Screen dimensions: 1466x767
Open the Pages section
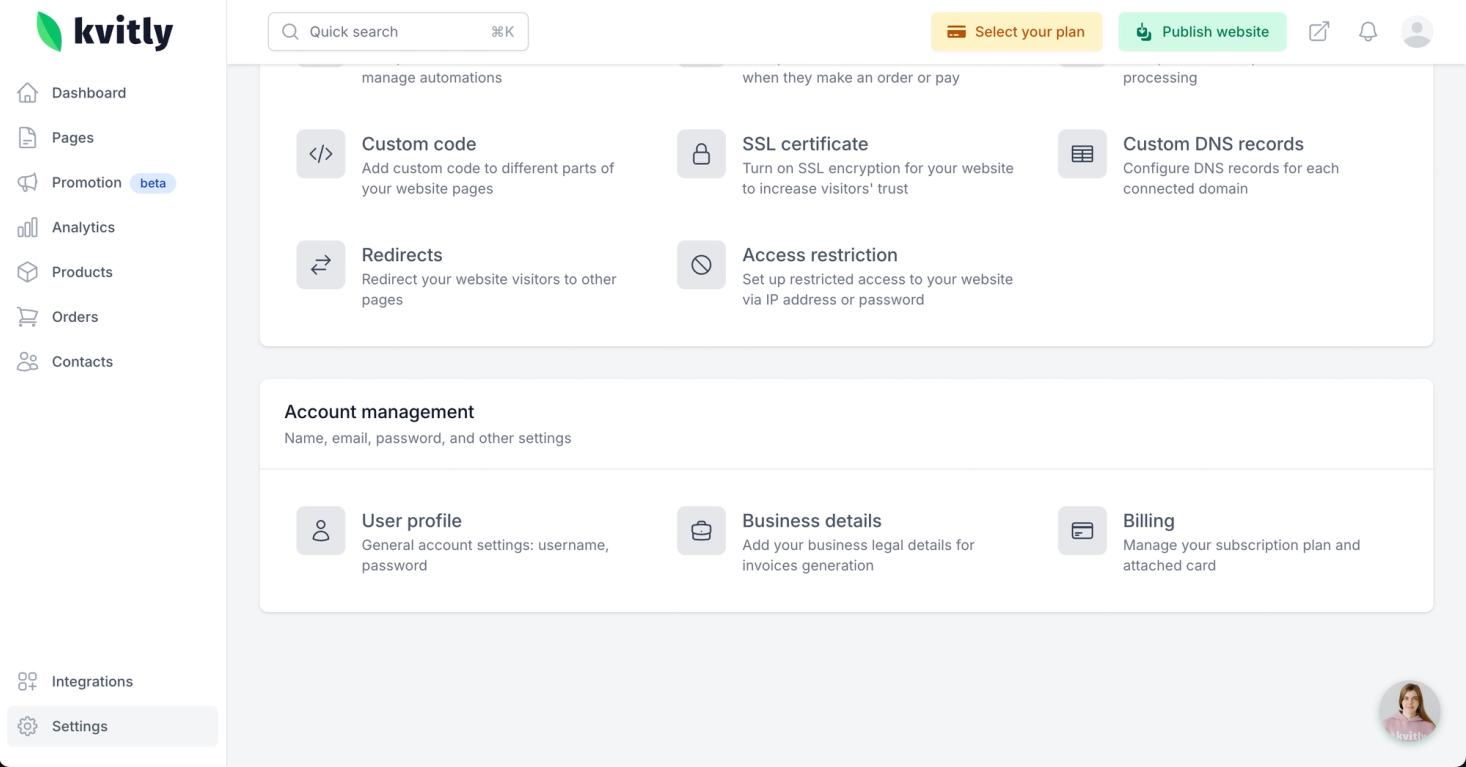[x=72, y=138]
